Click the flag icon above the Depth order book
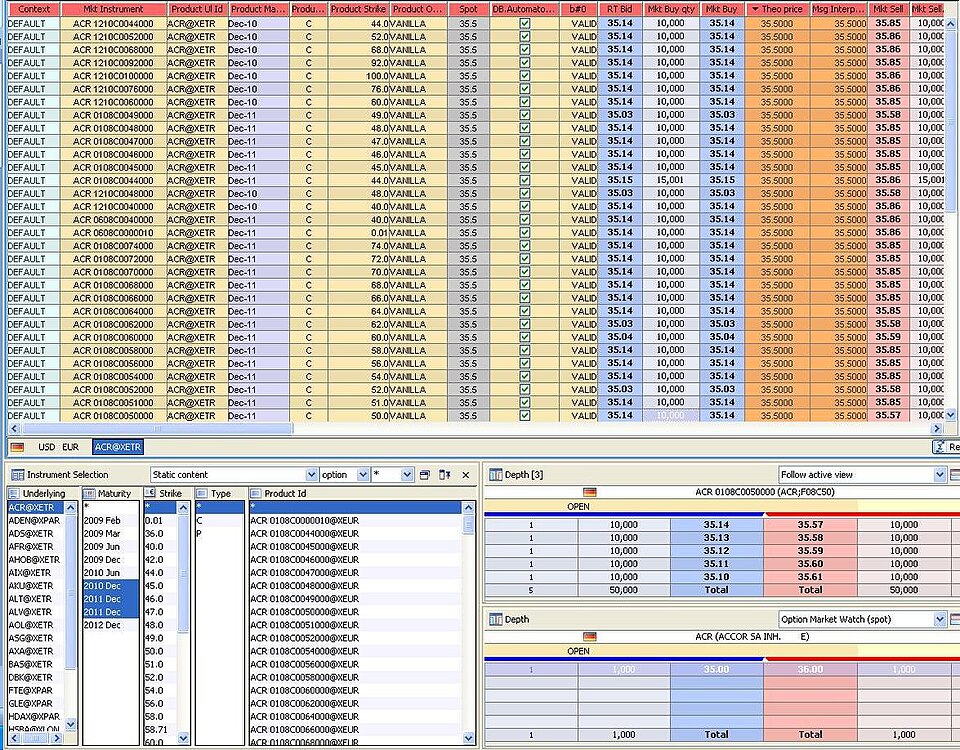Image resolution: width=960 pixels, height=750 pixels. [589, 490]
